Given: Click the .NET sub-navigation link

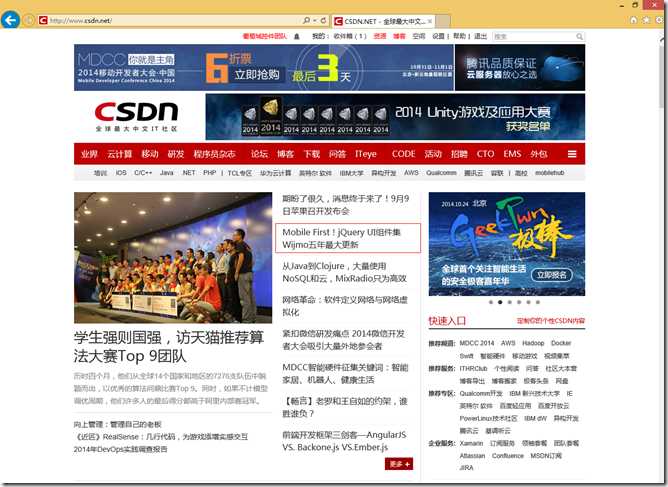Looking at the screenshot, I should [188, 173].
